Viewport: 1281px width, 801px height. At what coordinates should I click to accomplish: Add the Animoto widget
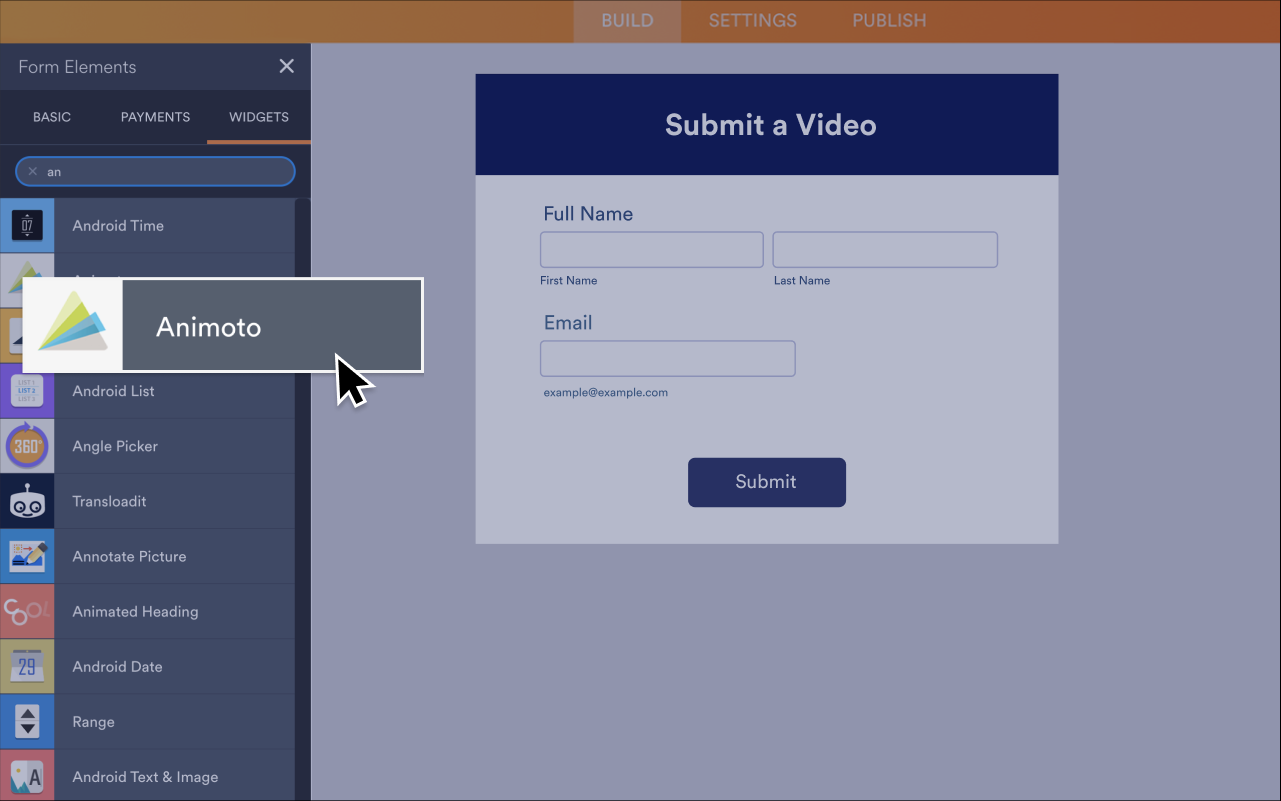(208, 326)
